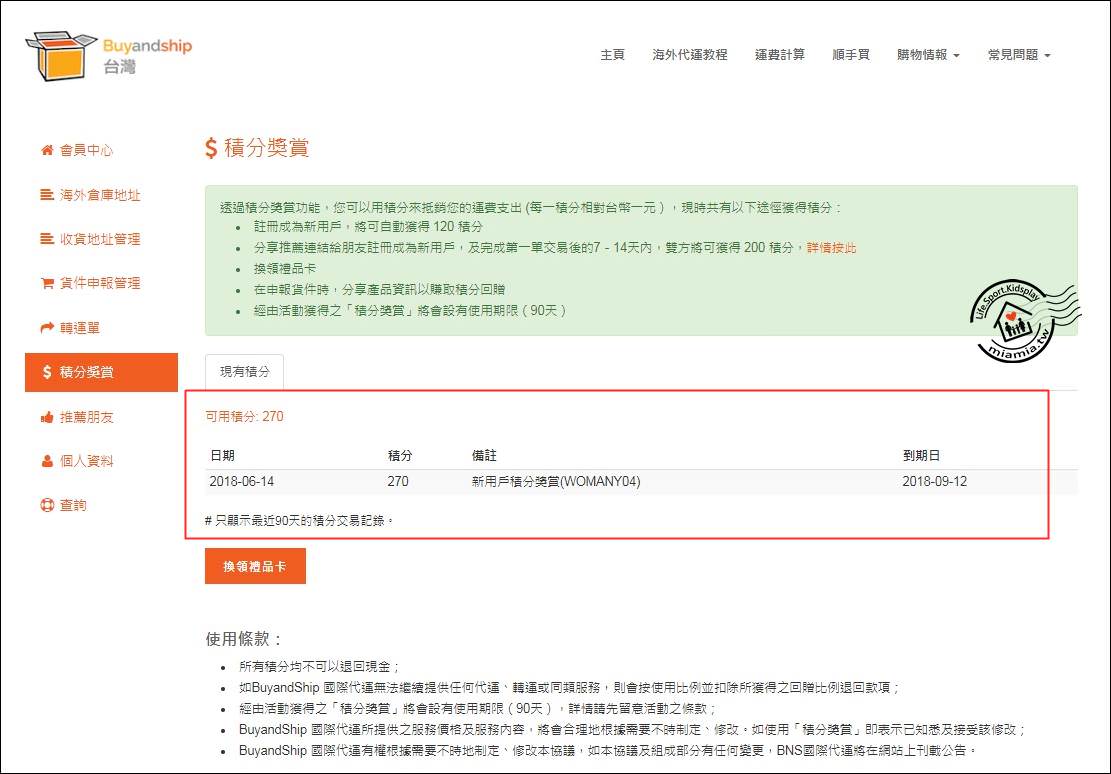1111x774 pixels.
Task: Click the Buyandship box logo
Action: pyautogui.click(x=60, y=56)
